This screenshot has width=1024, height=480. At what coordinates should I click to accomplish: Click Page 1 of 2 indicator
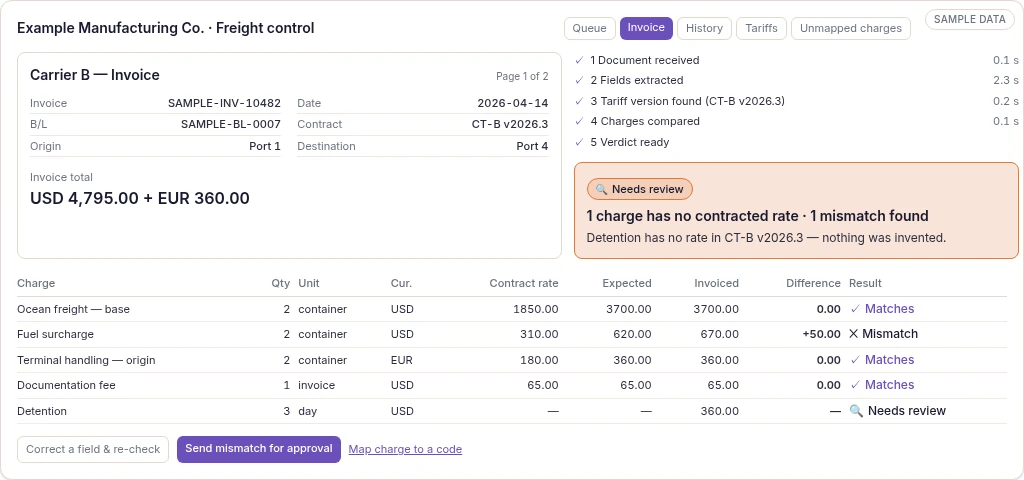point(522,76)
